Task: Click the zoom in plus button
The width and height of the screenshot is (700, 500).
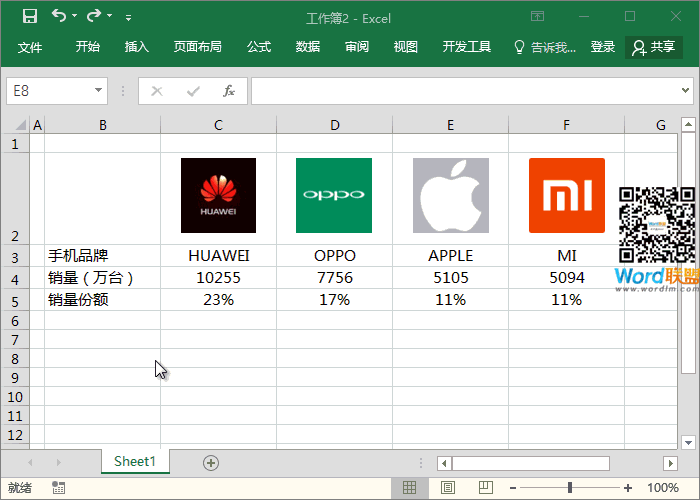Action: (x=628, y=488)
